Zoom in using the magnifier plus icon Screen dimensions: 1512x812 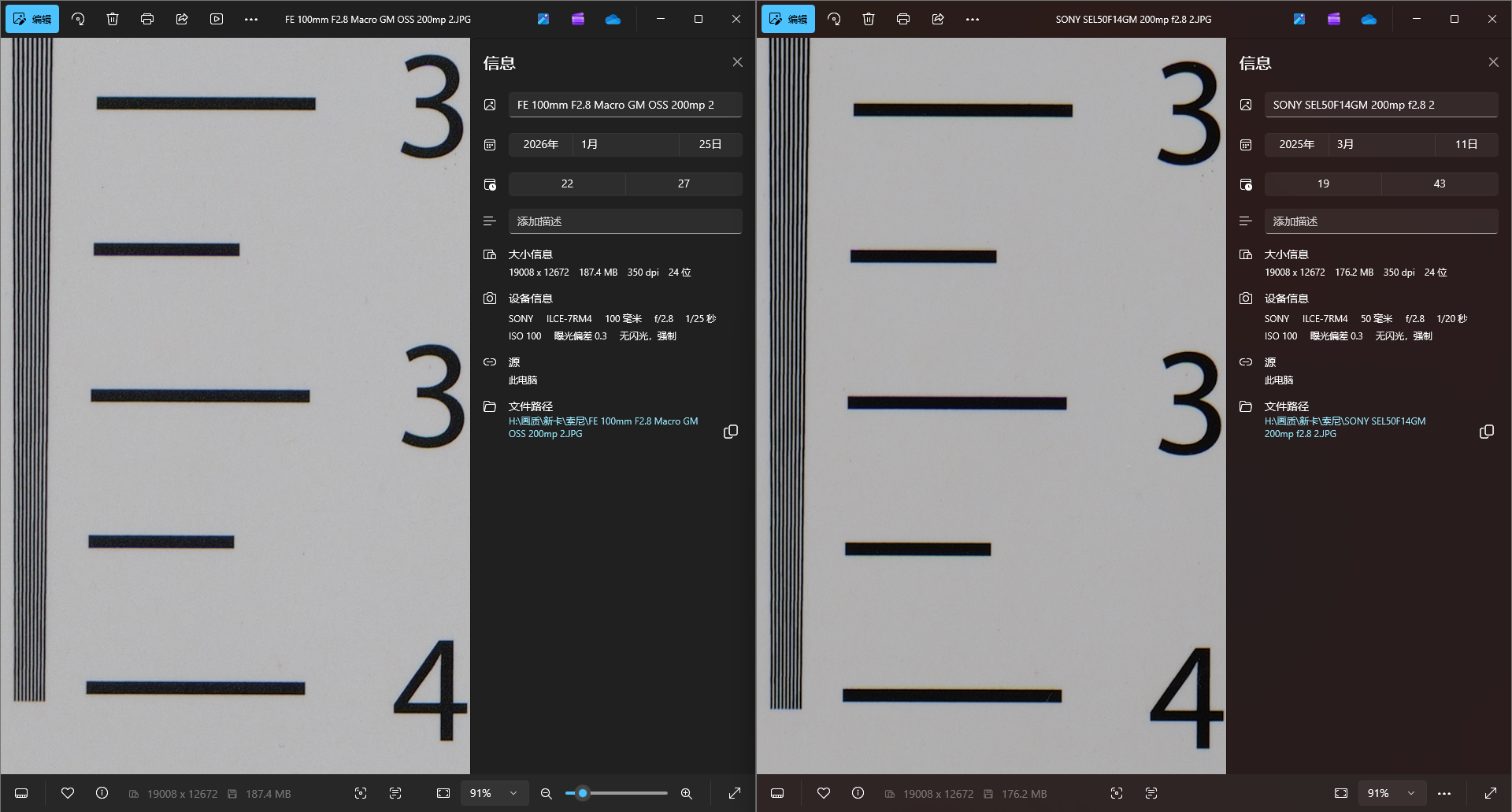coord(687,793)
